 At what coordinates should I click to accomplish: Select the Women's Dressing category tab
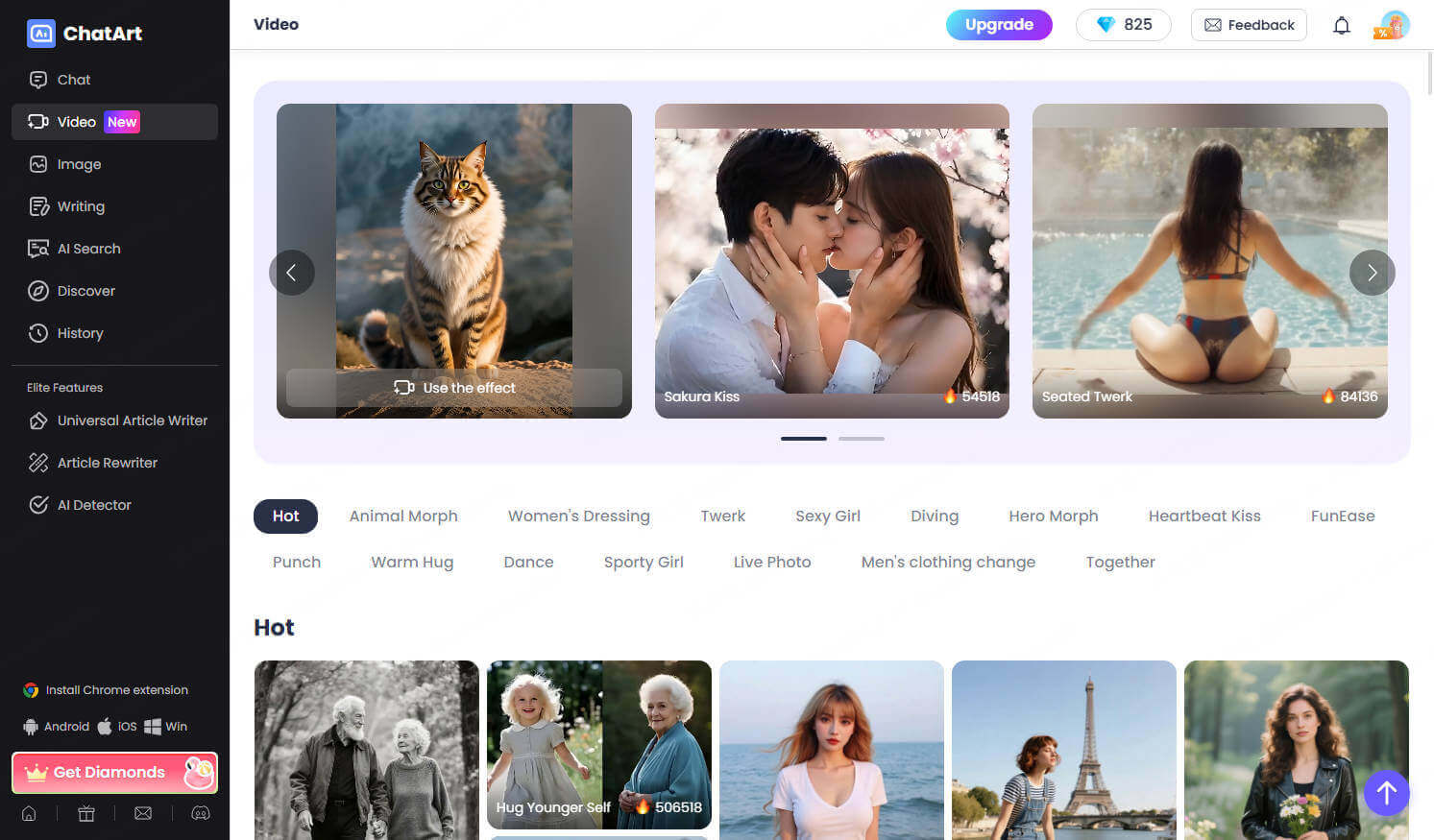click(579, 516)
